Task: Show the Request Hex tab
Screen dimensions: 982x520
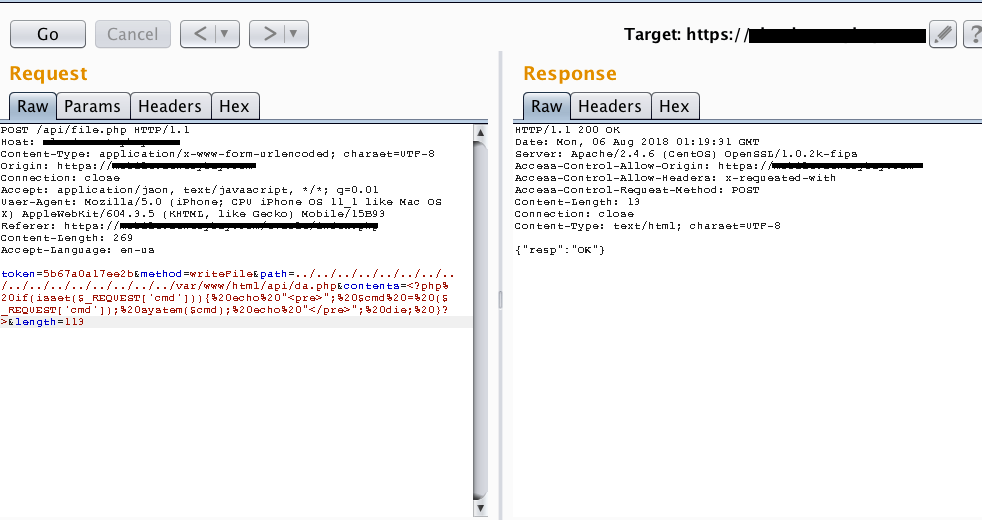Action: click(x=234, y=106)
